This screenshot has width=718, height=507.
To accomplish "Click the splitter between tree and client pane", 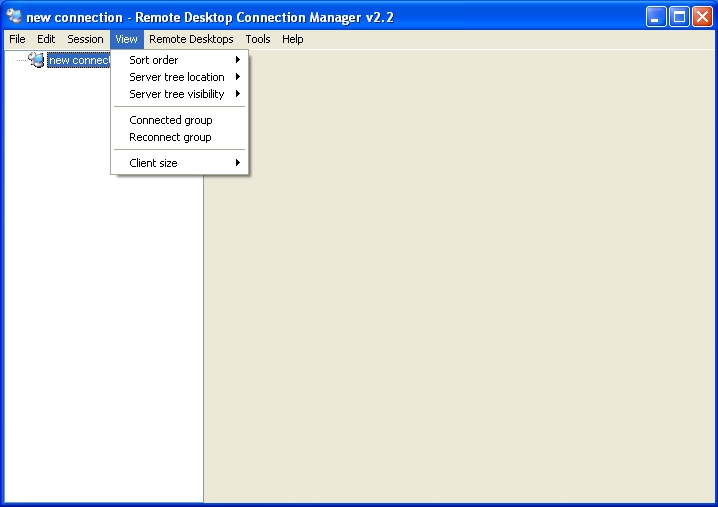I will [204, 339].
